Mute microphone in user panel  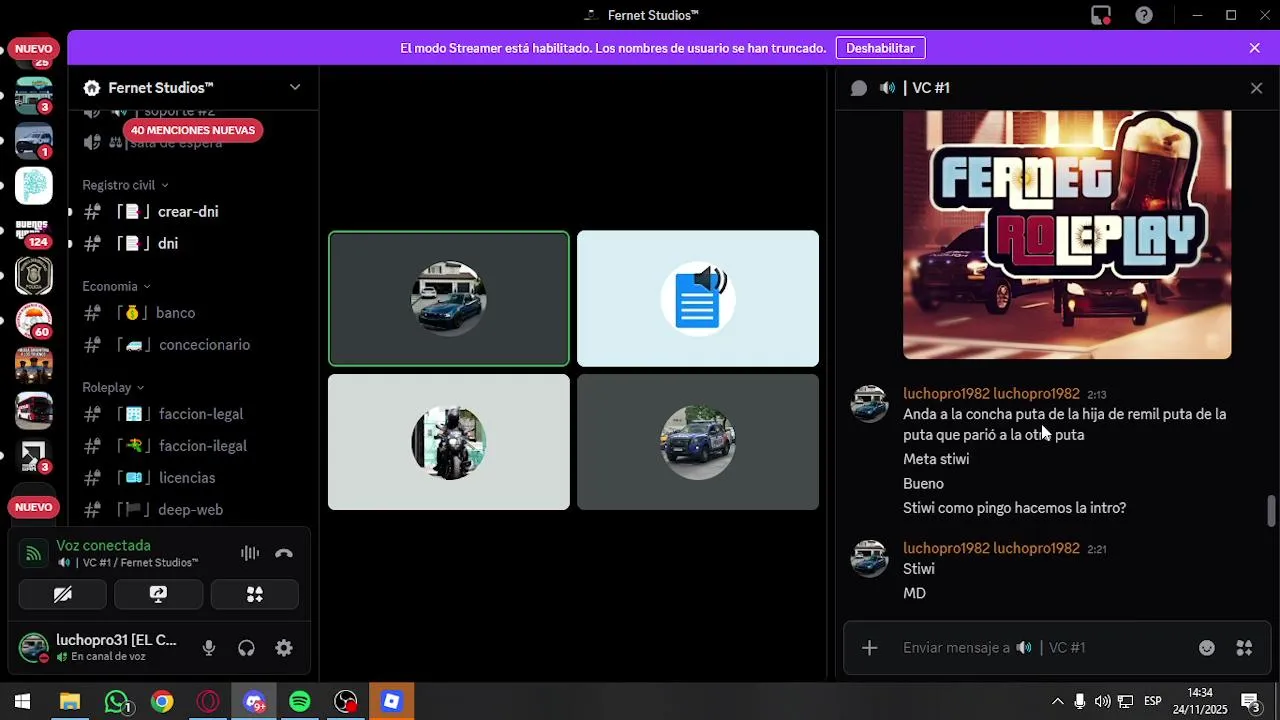208,648
